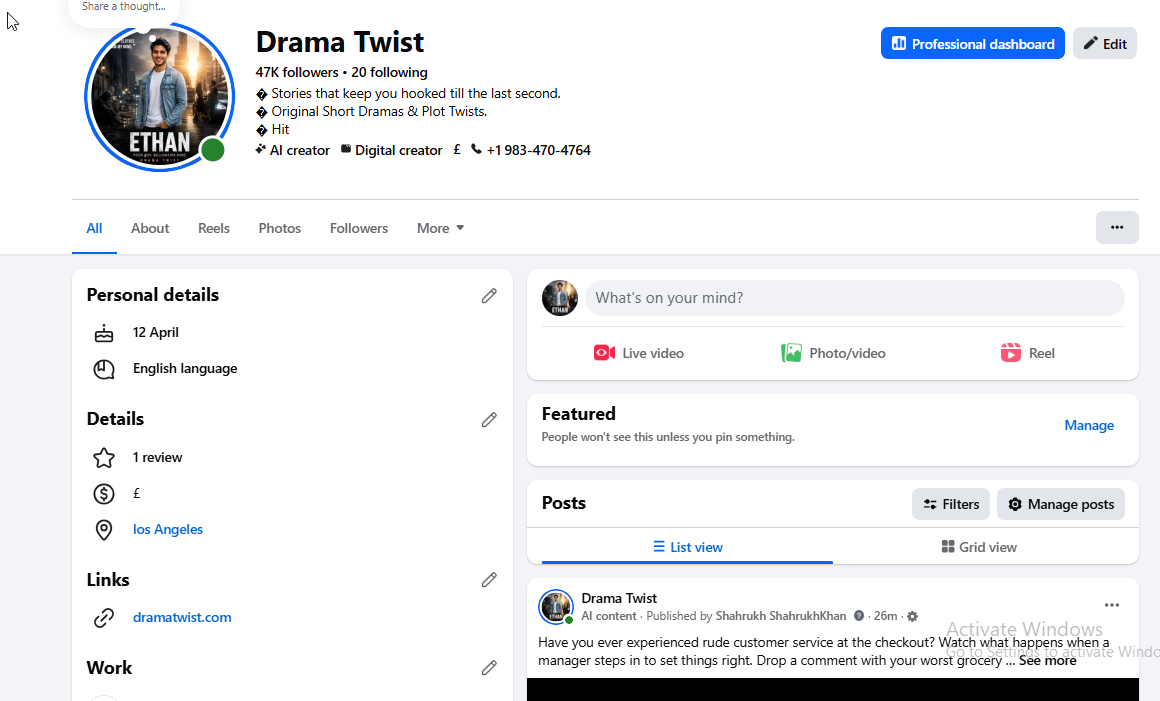Open Shahrukh ShahrukhKhan publisher link
Screen dimensions: 1160x701
click(x=780, y=616)
